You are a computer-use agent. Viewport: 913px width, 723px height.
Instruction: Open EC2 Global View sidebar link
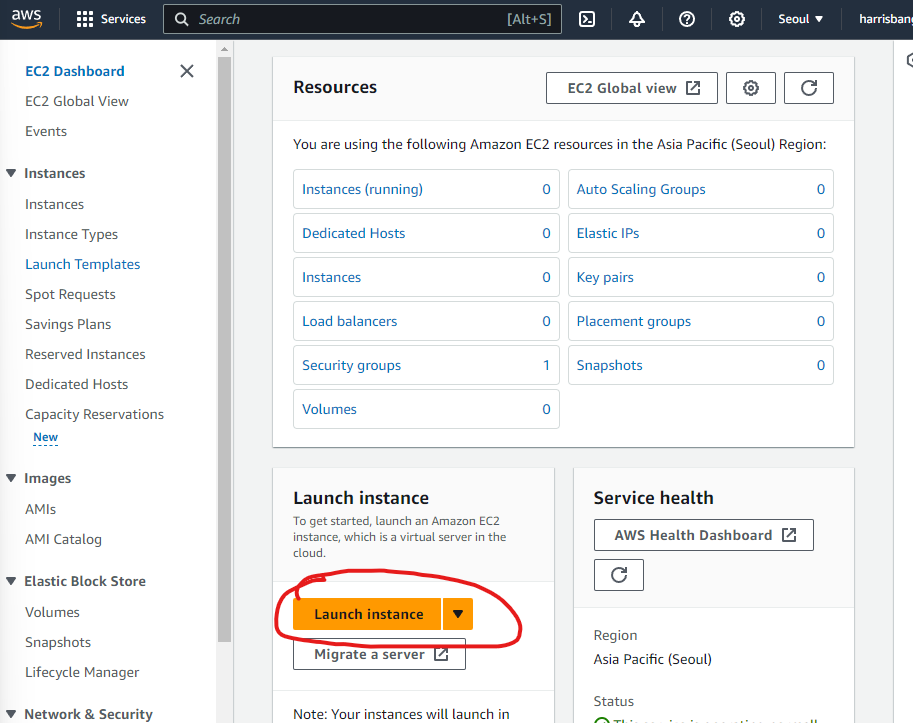(x=77, y=101)
